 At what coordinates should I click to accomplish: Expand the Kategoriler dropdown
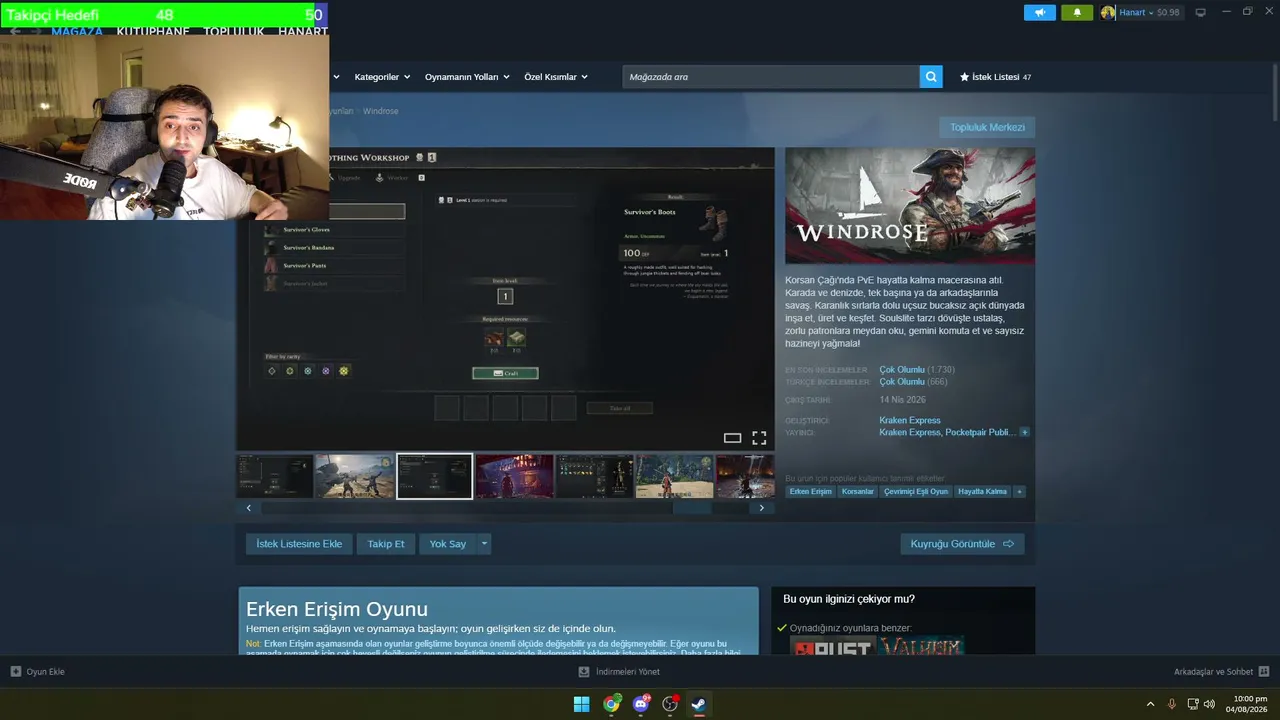click(382, 77)
